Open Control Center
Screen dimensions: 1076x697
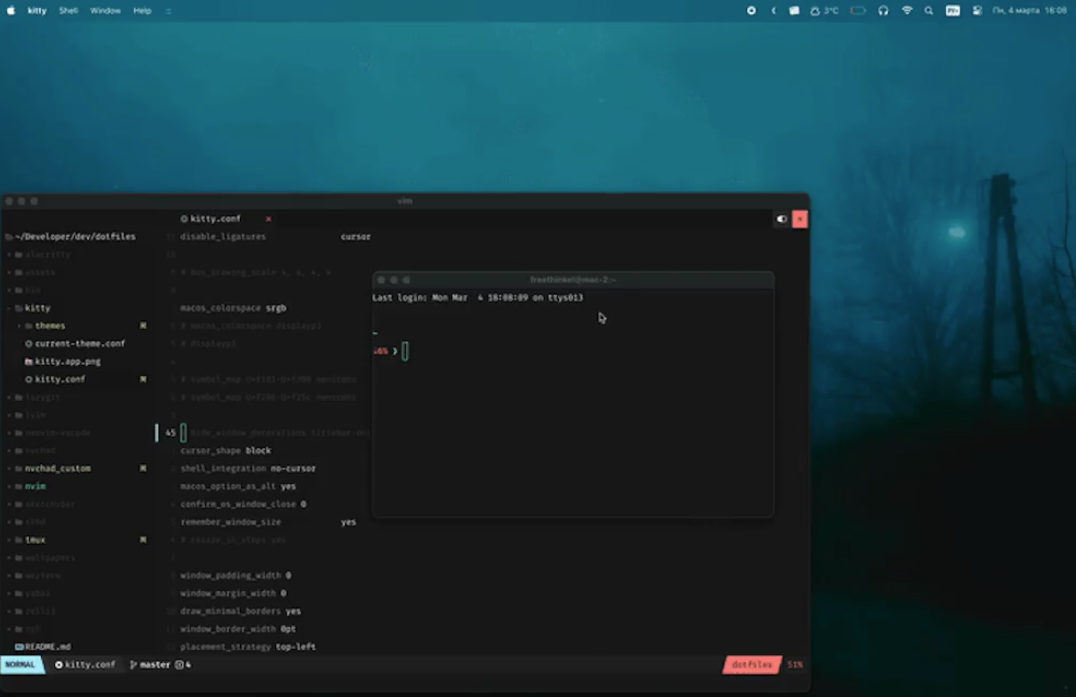(x=976, y=10)
